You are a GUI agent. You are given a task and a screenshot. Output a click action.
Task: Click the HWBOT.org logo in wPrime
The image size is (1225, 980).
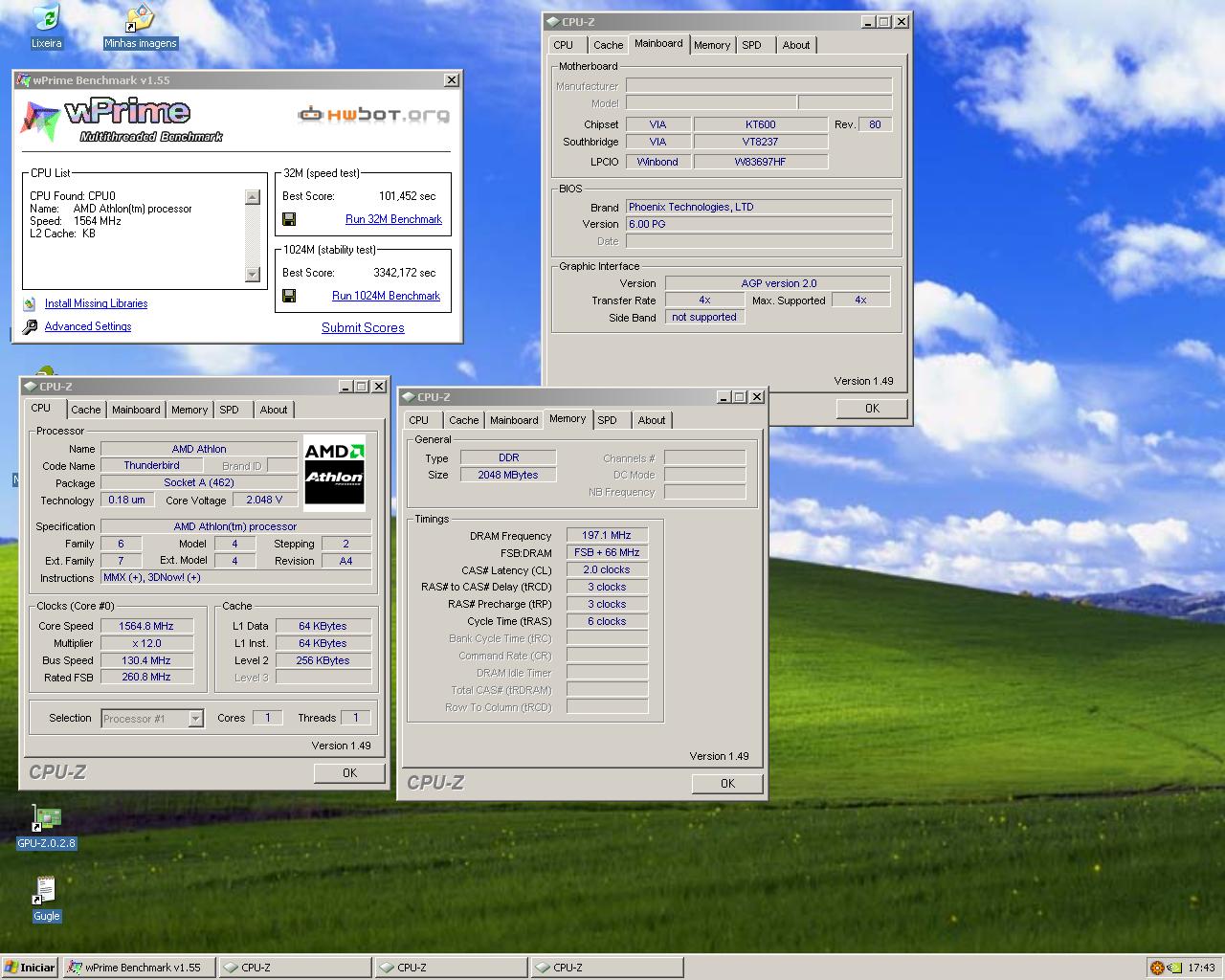[x=373, y=115]
